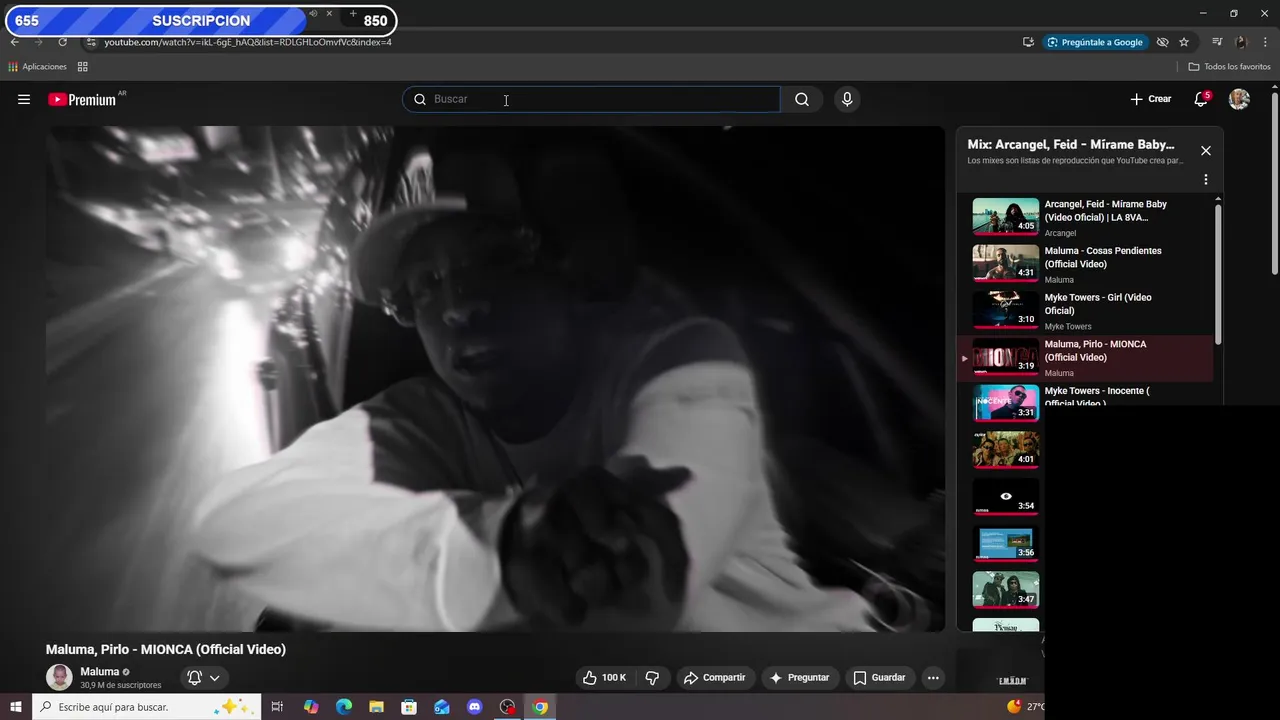Image resolution: width=1280 pixels, height=720 pixels.
Task: Click the playlist panel scrollbar
Action: point(1218,273)
